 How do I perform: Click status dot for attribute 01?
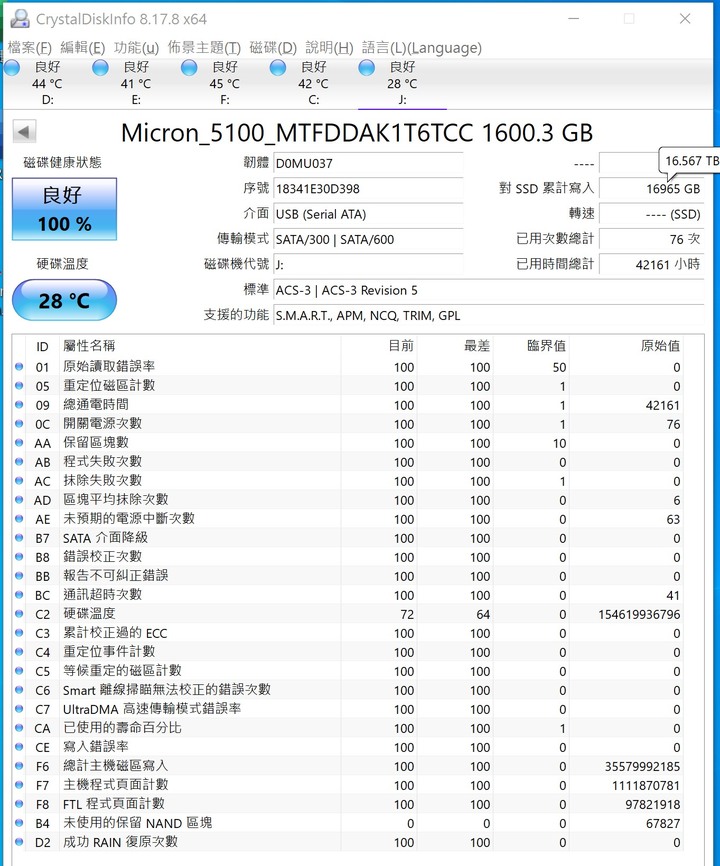(19, 367)
